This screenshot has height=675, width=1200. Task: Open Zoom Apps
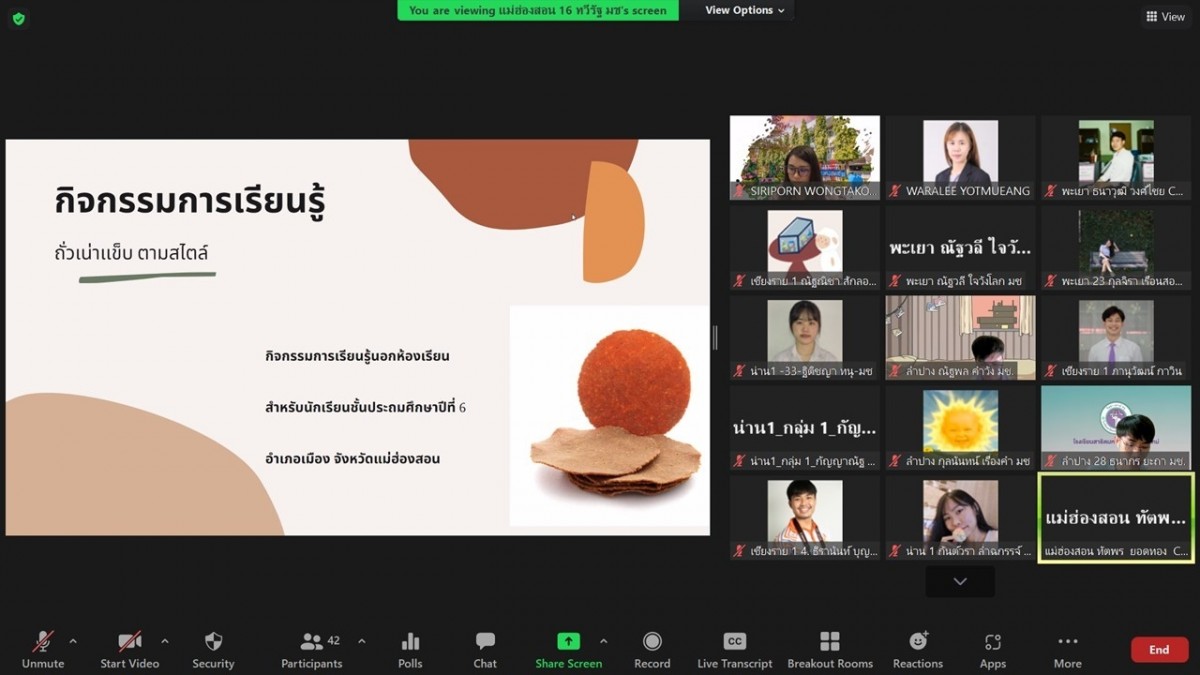coord(993,649)
